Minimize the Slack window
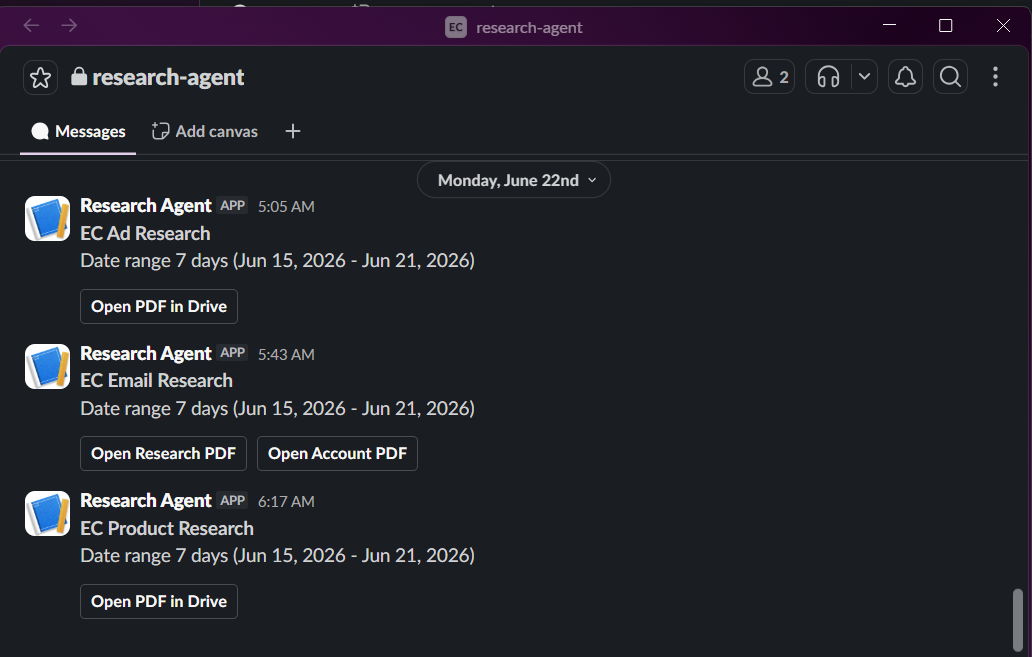 [889, 25]
